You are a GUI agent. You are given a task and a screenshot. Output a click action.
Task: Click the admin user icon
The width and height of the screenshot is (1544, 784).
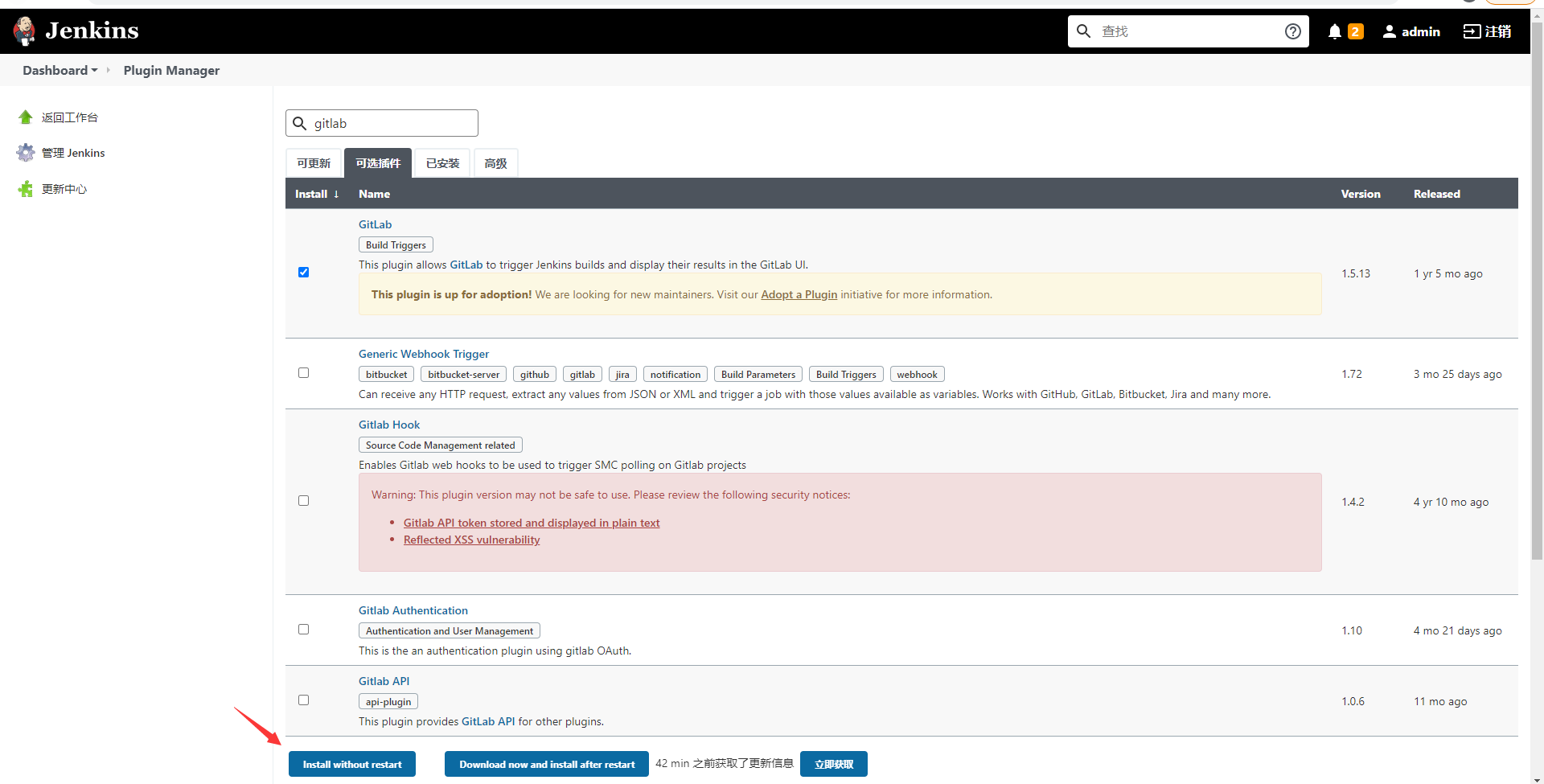click(x=1389, y=31)
